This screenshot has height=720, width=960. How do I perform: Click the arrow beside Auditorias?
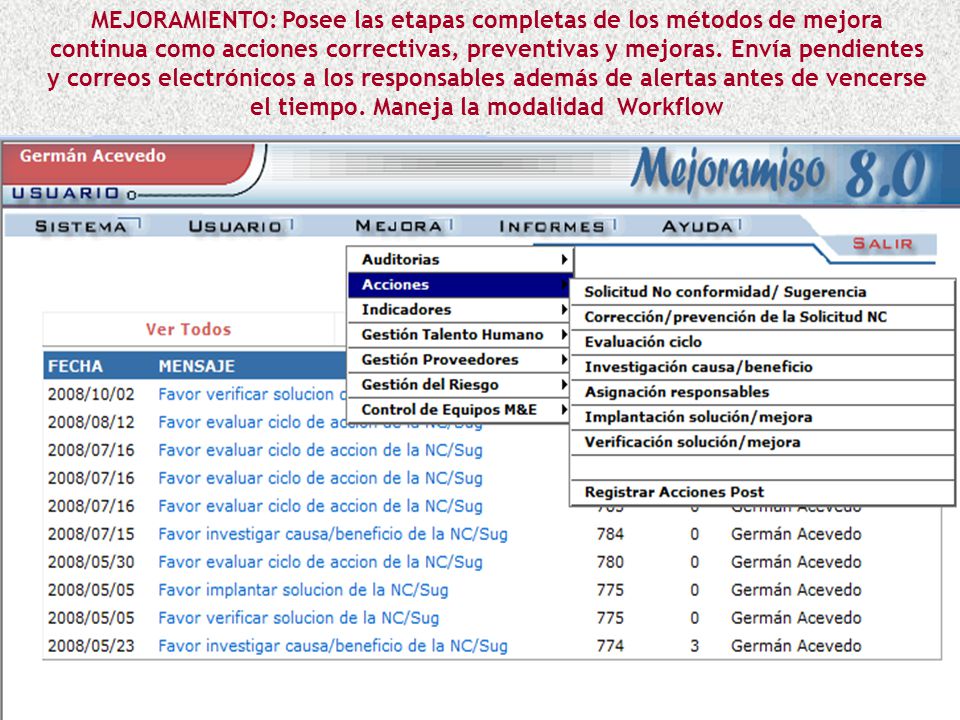(564, 260)
